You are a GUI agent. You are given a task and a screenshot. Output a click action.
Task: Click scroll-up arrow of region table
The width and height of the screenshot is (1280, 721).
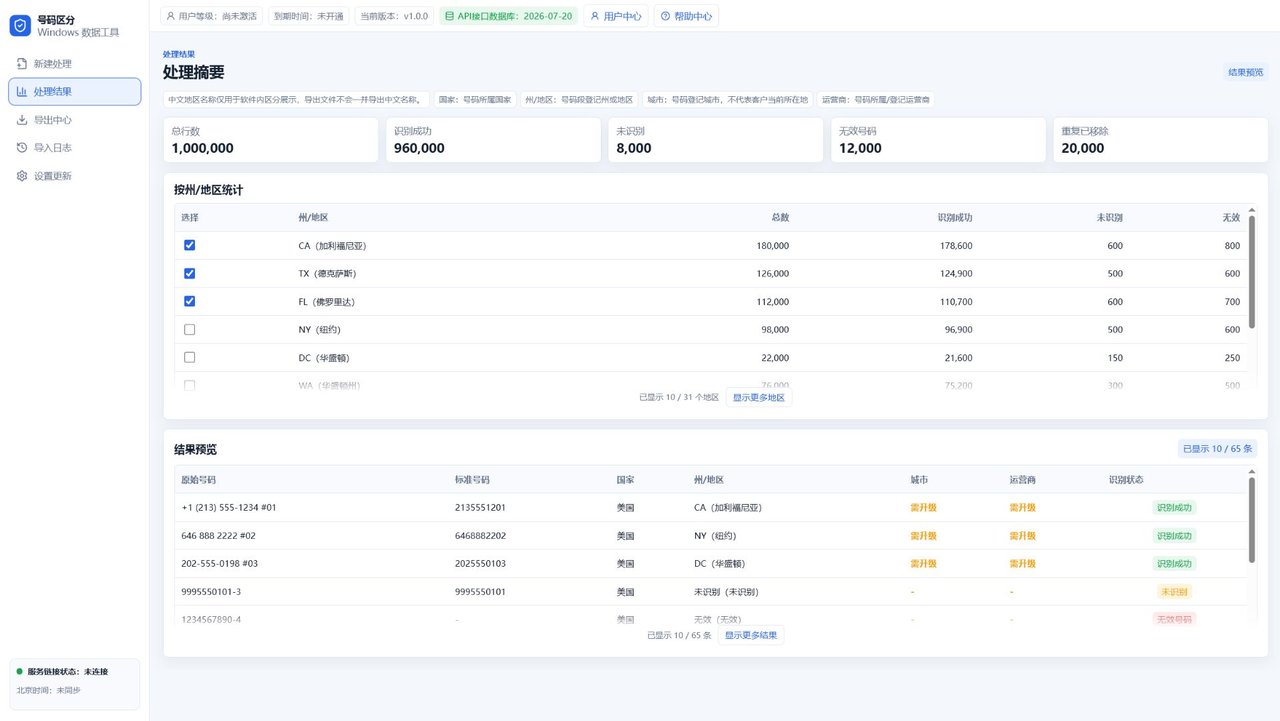(1252, 210)
